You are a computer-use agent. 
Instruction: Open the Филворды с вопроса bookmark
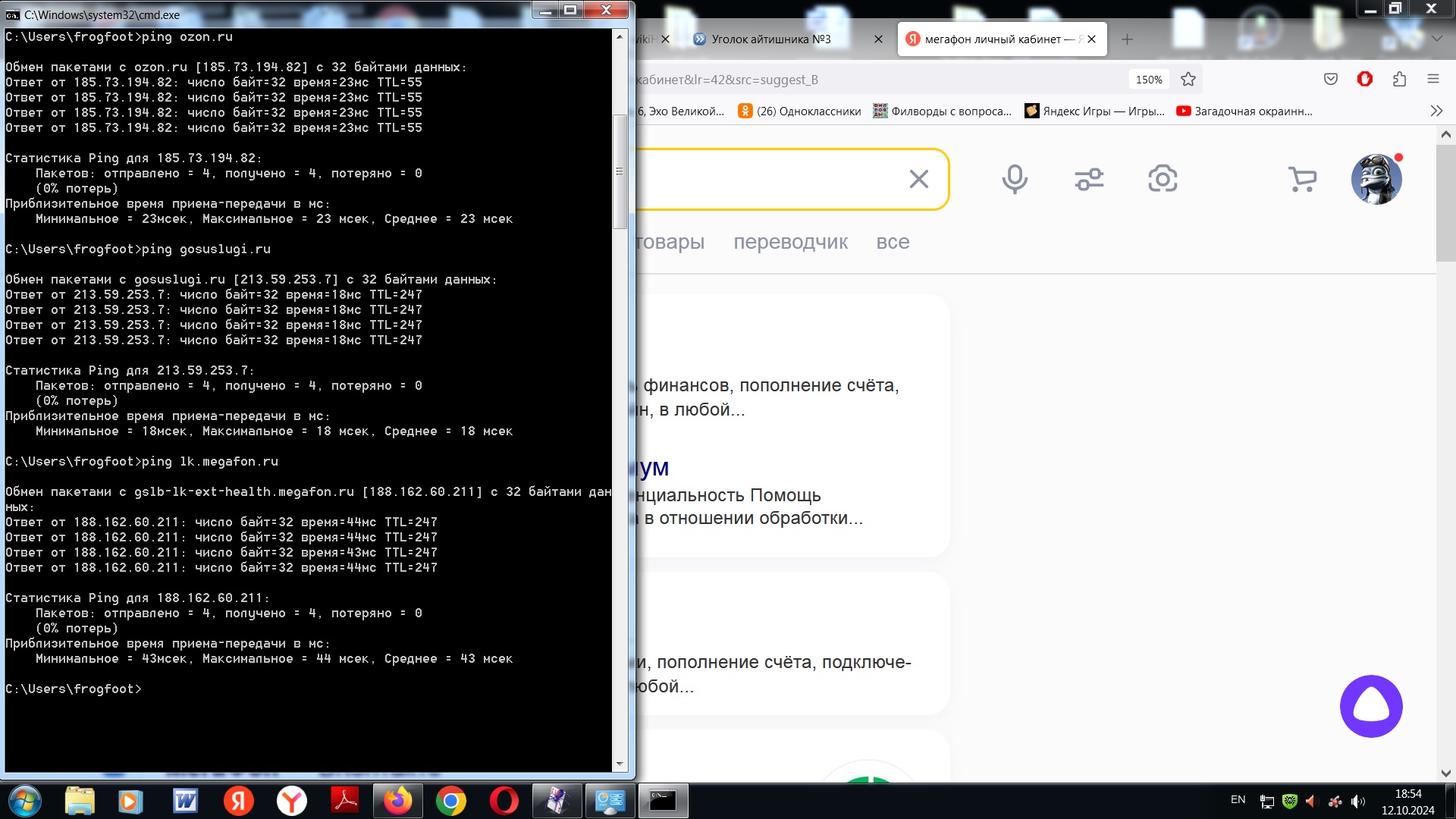coord(943,111)
